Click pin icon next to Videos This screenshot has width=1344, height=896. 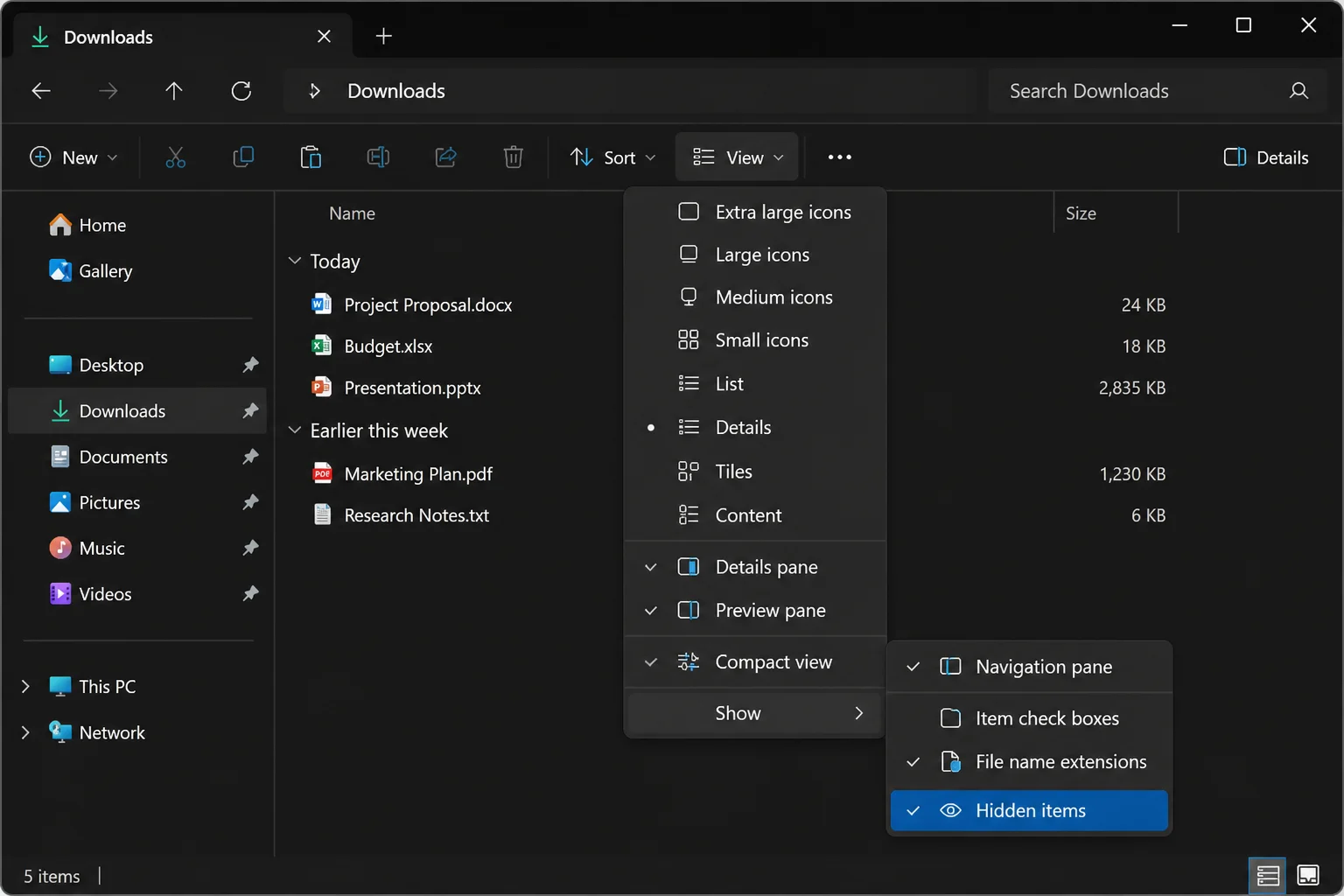(250, 593)
